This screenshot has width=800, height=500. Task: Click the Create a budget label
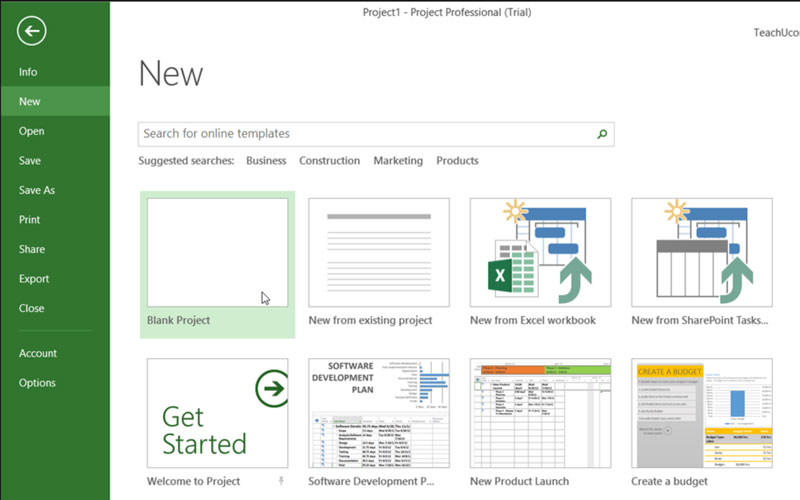click(x=669, y=481)
